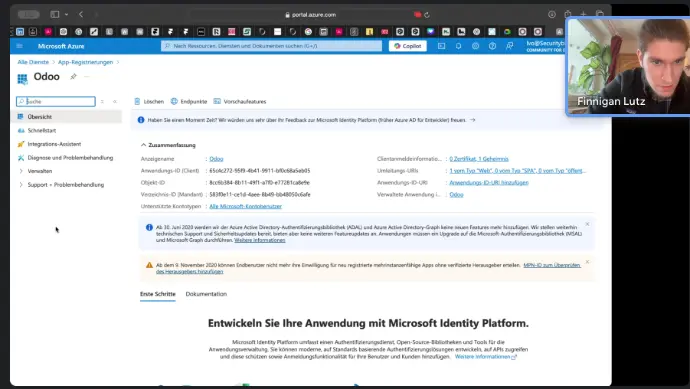The height and width of the screenshot is (389, 690).
Task: Click the Finnigan Lutz webcam thumbnail
Action: coord(628,66)
